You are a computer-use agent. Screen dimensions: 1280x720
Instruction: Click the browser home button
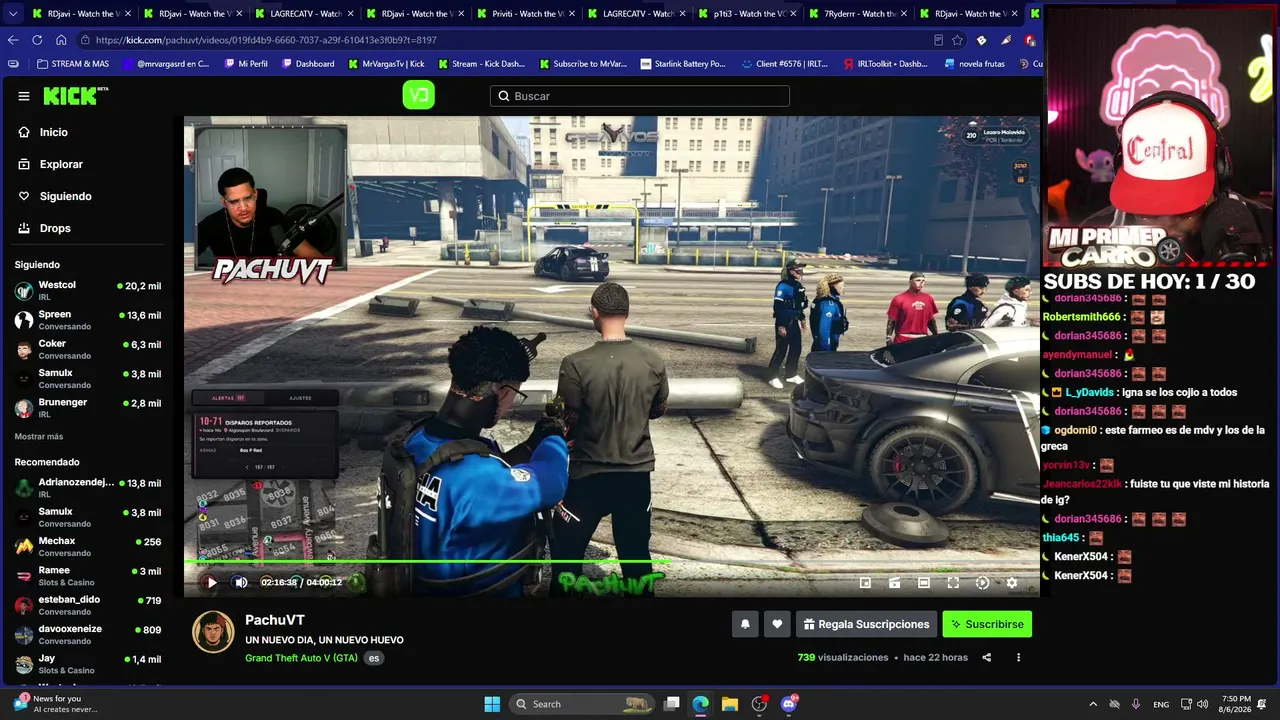[x=61, y=40]
